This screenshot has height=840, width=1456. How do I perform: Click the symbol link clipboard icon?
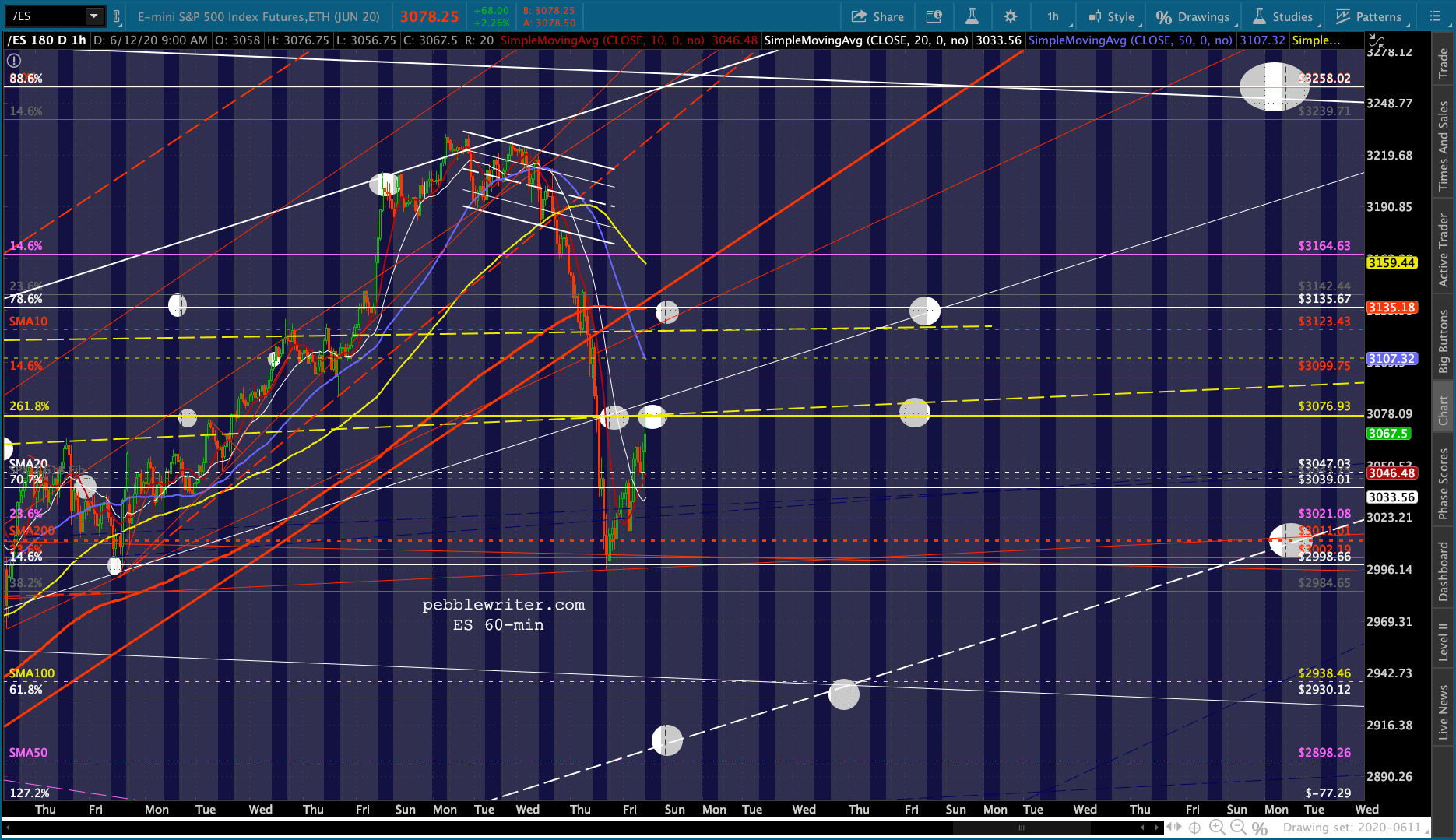tap(117, 16)
